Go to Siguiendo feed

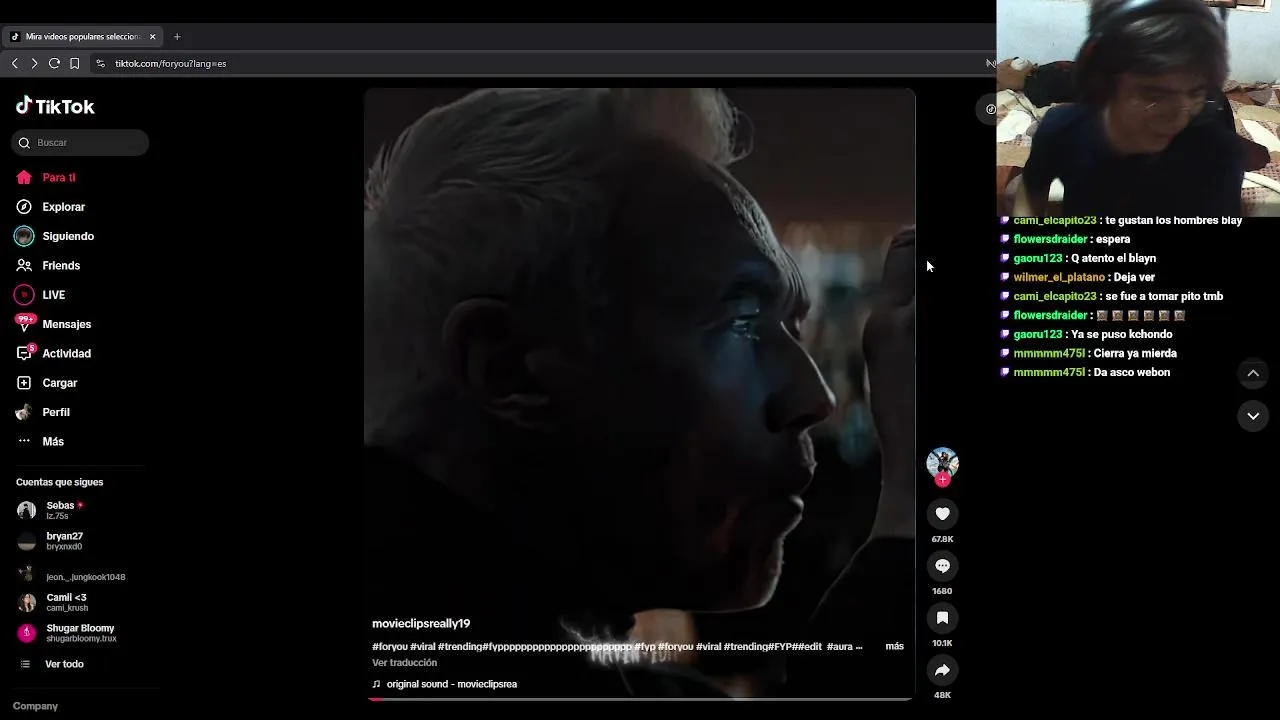coord(68,236)
